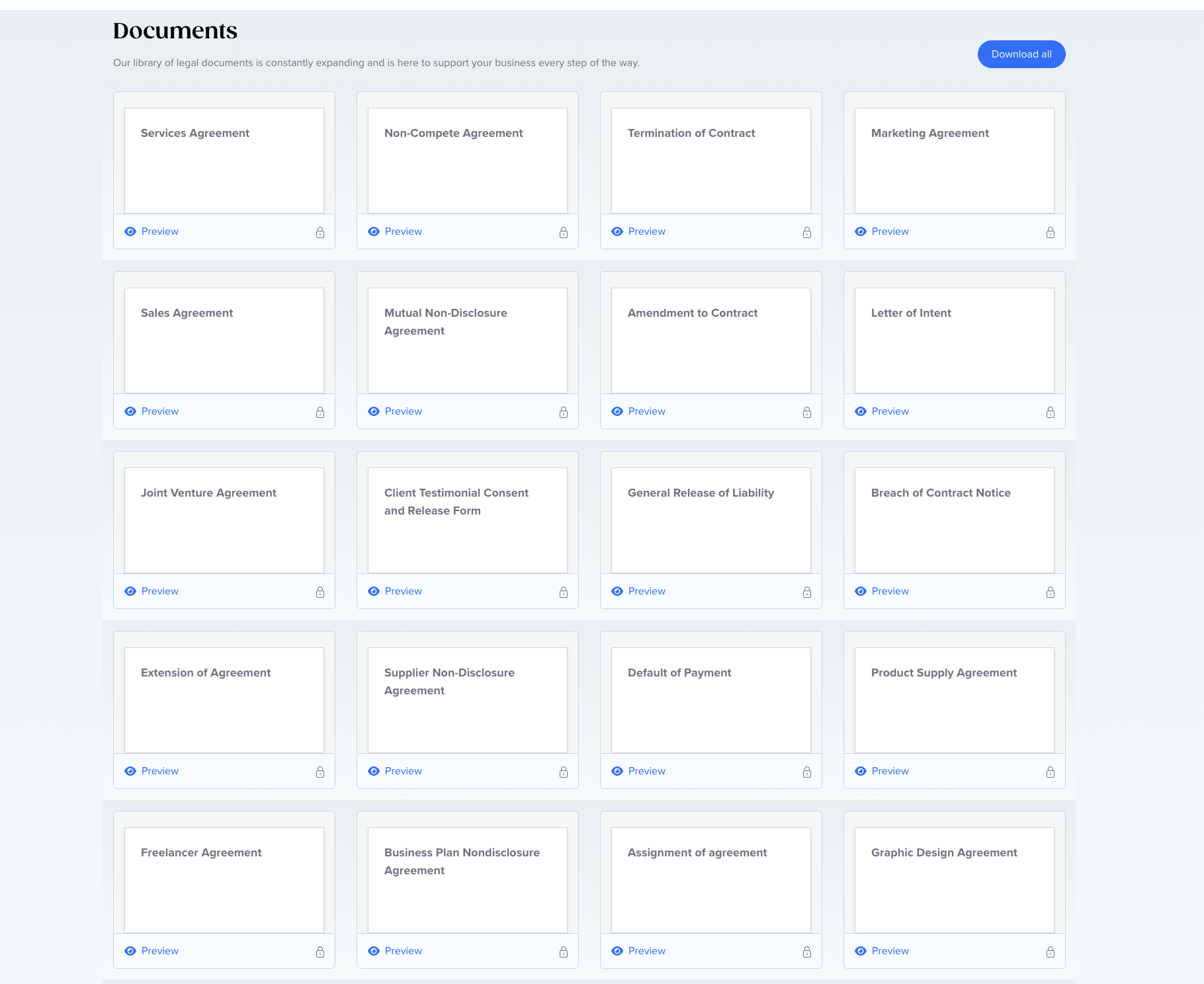Open the Marketing Agreement thumbnail
Image resolution: width=1204 pixels, height=984 pixels.
pyautogui.click(x=955, y=161)
